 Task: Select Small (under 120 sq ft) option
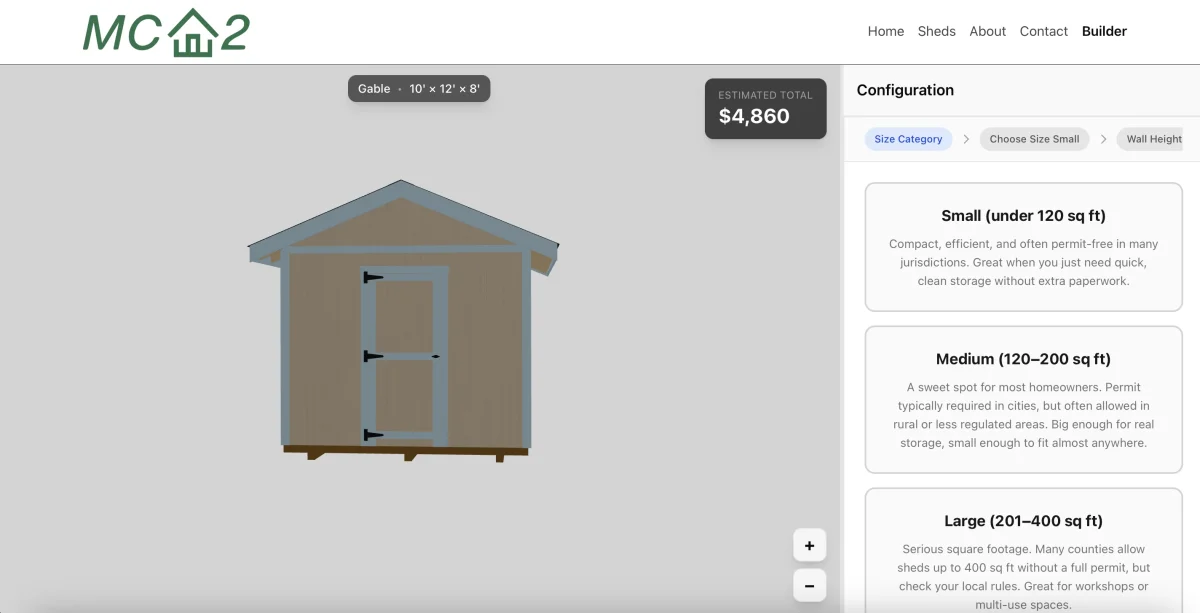1023,247
